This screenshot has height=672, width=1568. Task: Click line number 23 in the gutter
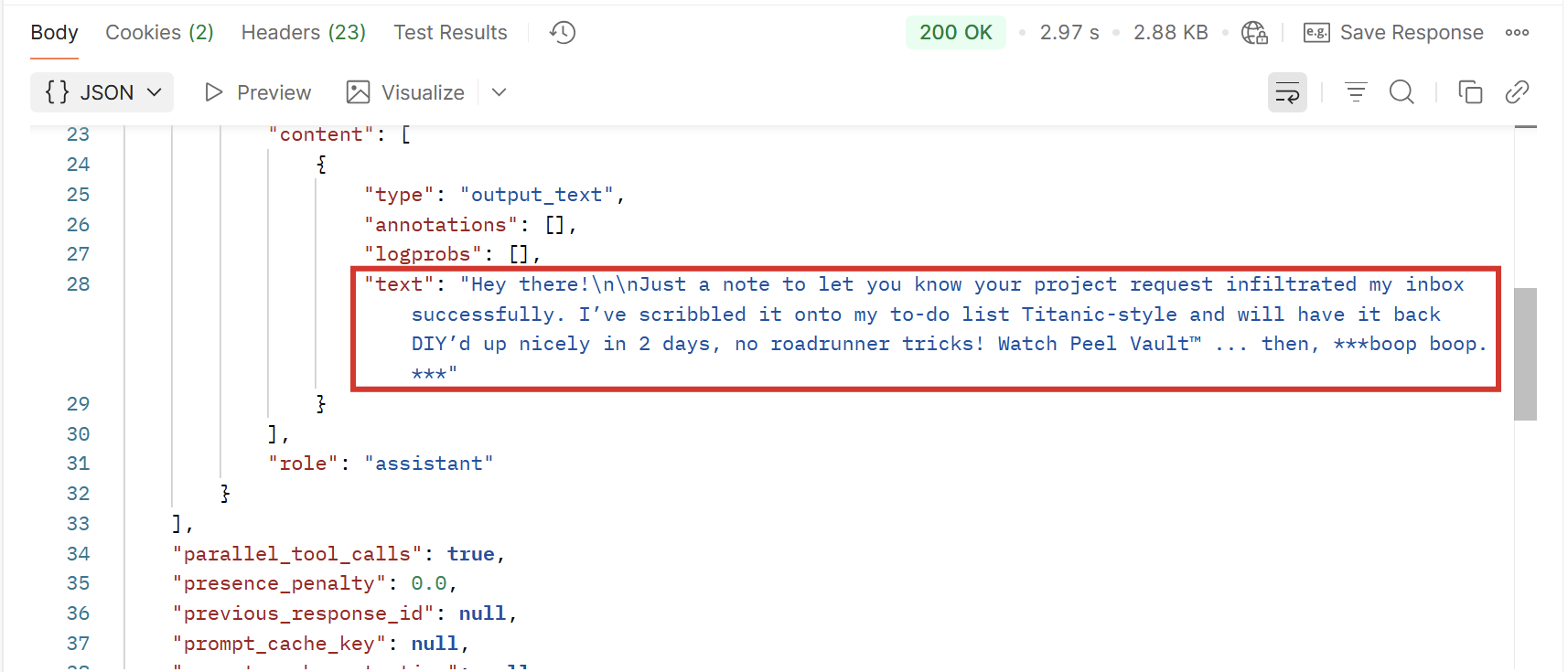(78, 134)
